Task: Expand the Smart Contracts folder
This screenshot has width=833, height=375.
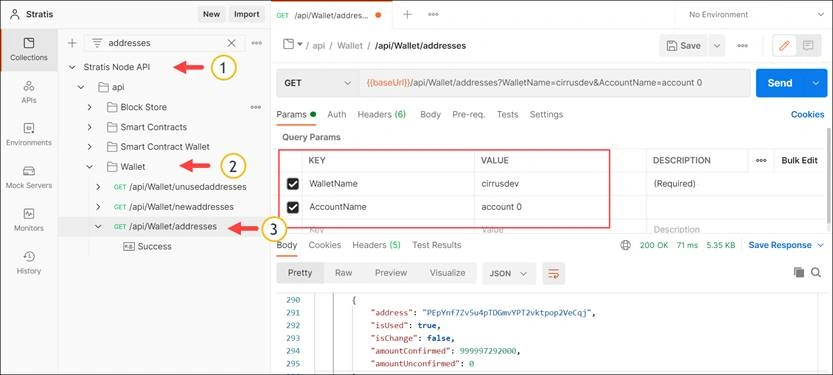Action: point(89,127)
